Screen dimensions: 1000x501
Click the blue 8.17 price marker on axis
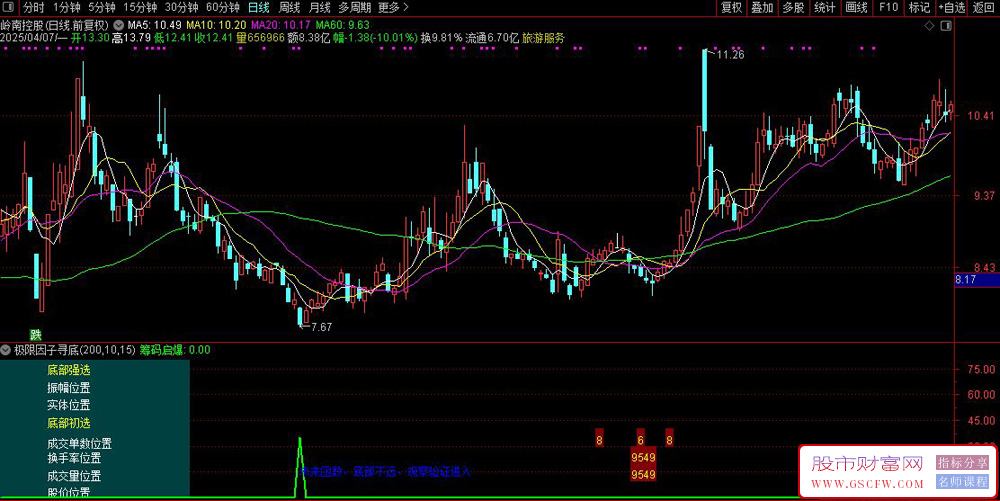coord(965,279)
